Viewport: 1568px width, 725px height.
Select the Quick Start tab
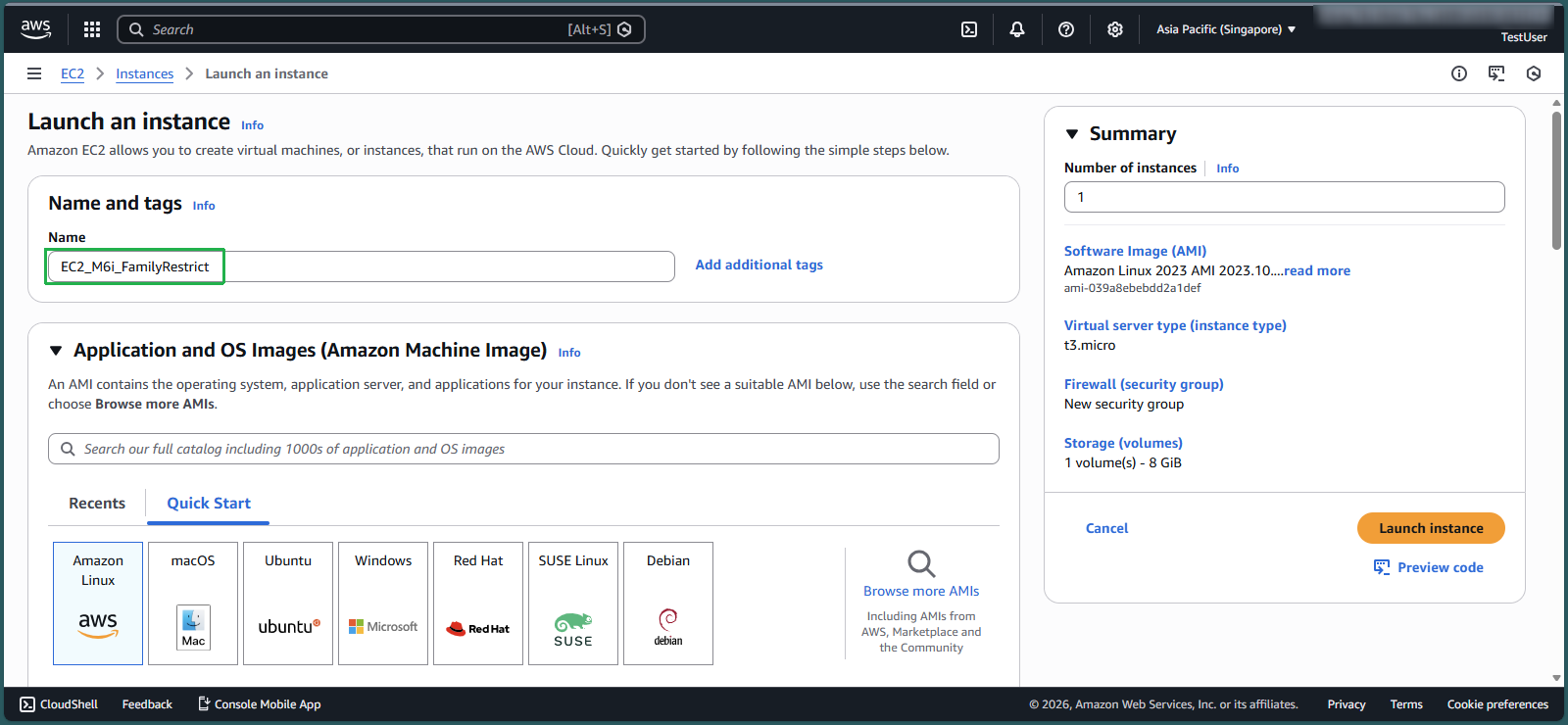(209, 504)
